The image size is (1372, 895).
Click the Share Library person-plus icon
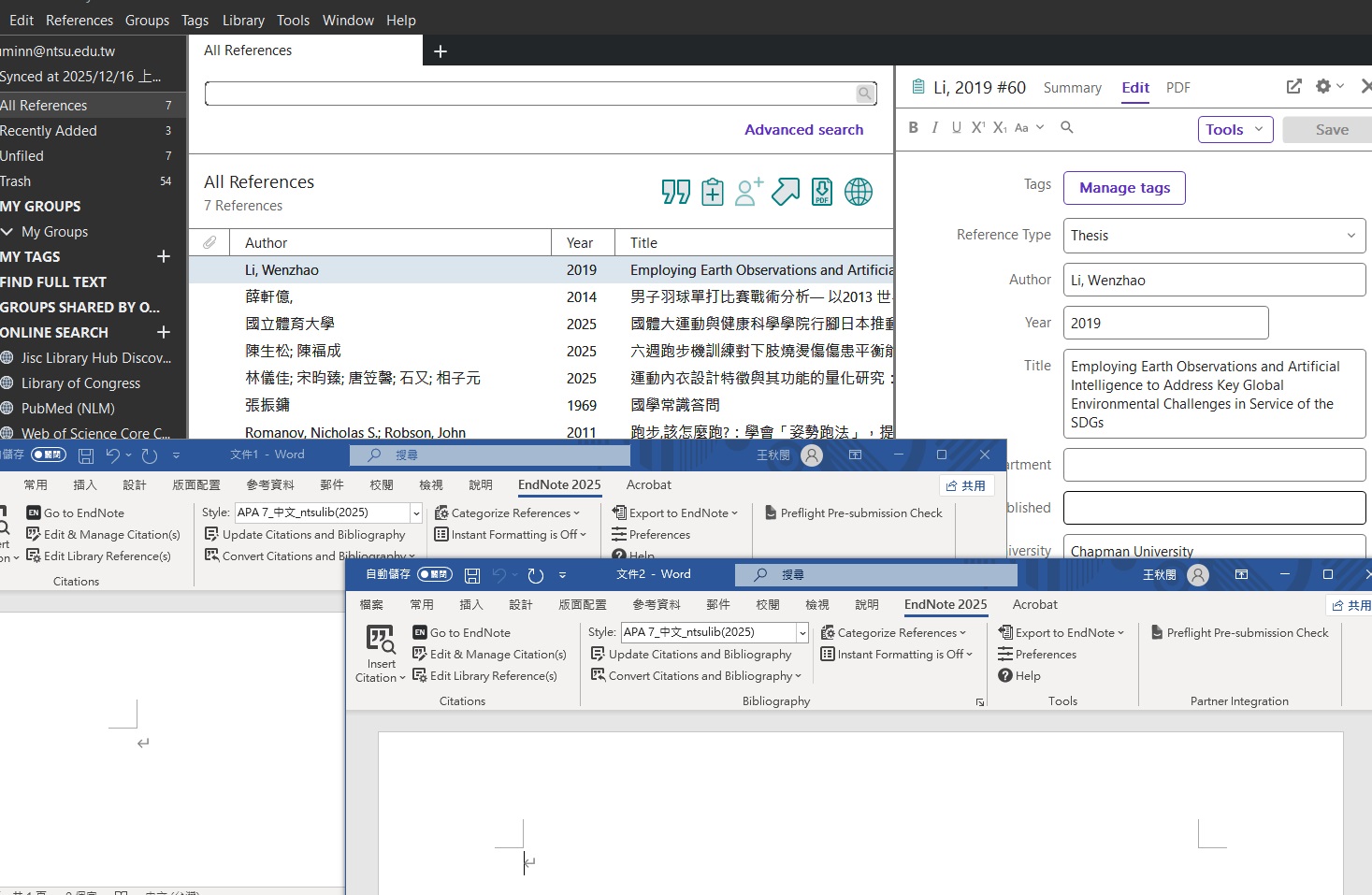(748, 192)
